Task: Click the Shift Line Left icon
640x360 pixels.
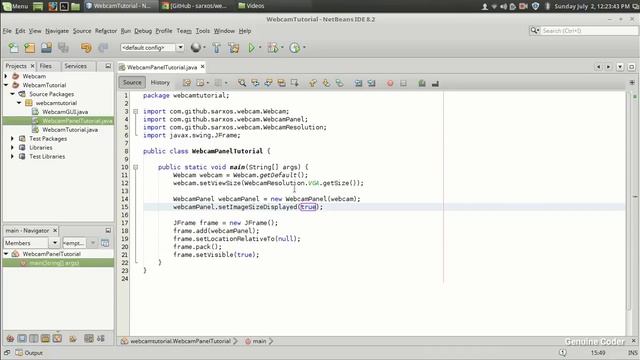Action: coord(358,83)
